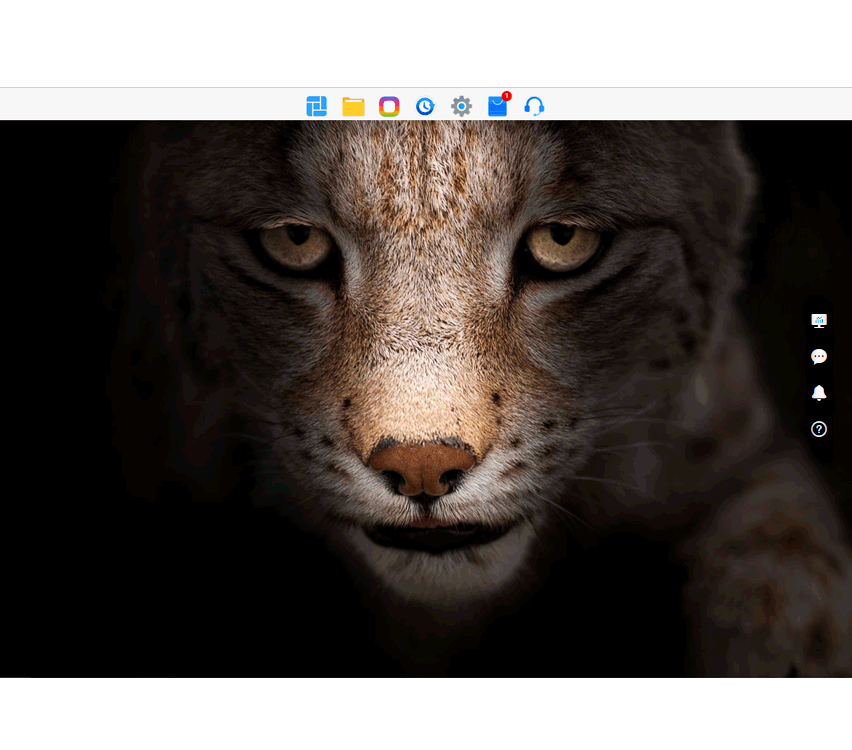Viewport: 852px width, 750px height.
Task: Open the blue grid app launcher icon
Action: tap(316, 106)
